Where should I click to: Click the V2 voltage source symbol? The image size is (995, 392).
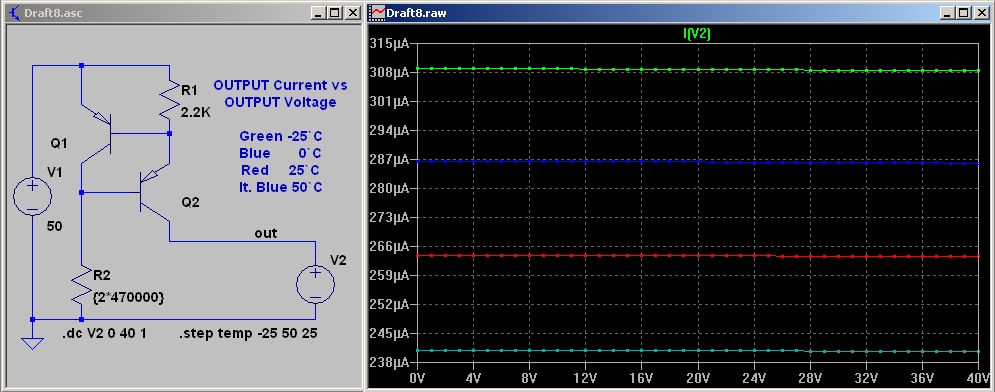coord(315,282)
